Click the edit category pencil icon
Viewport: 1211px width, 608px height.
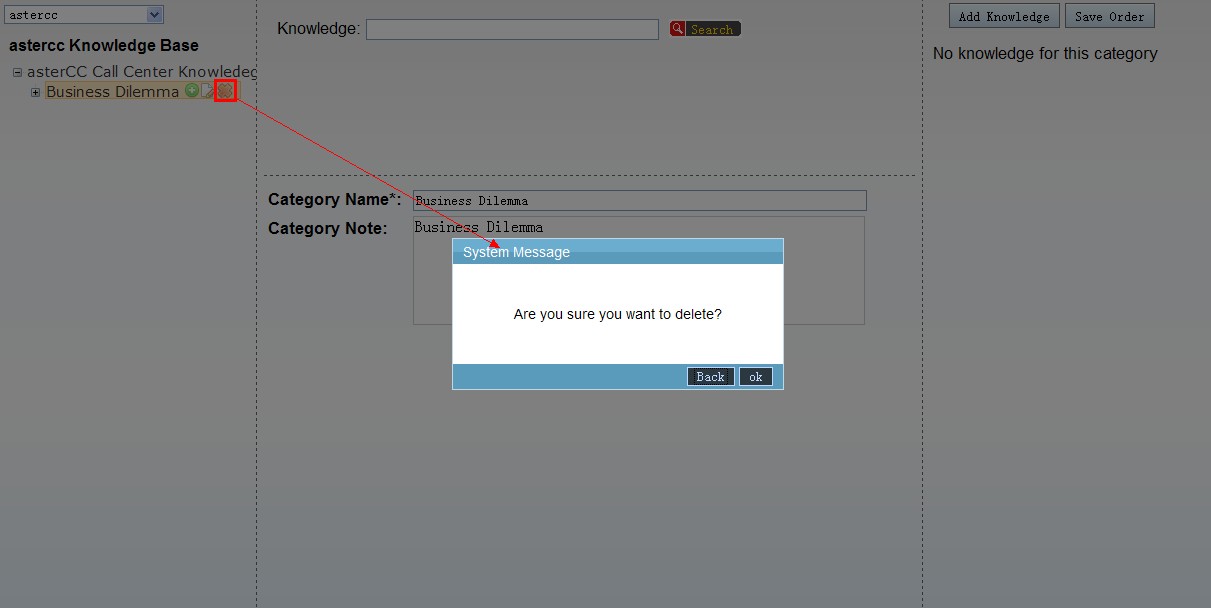click(x=208, y=91)
